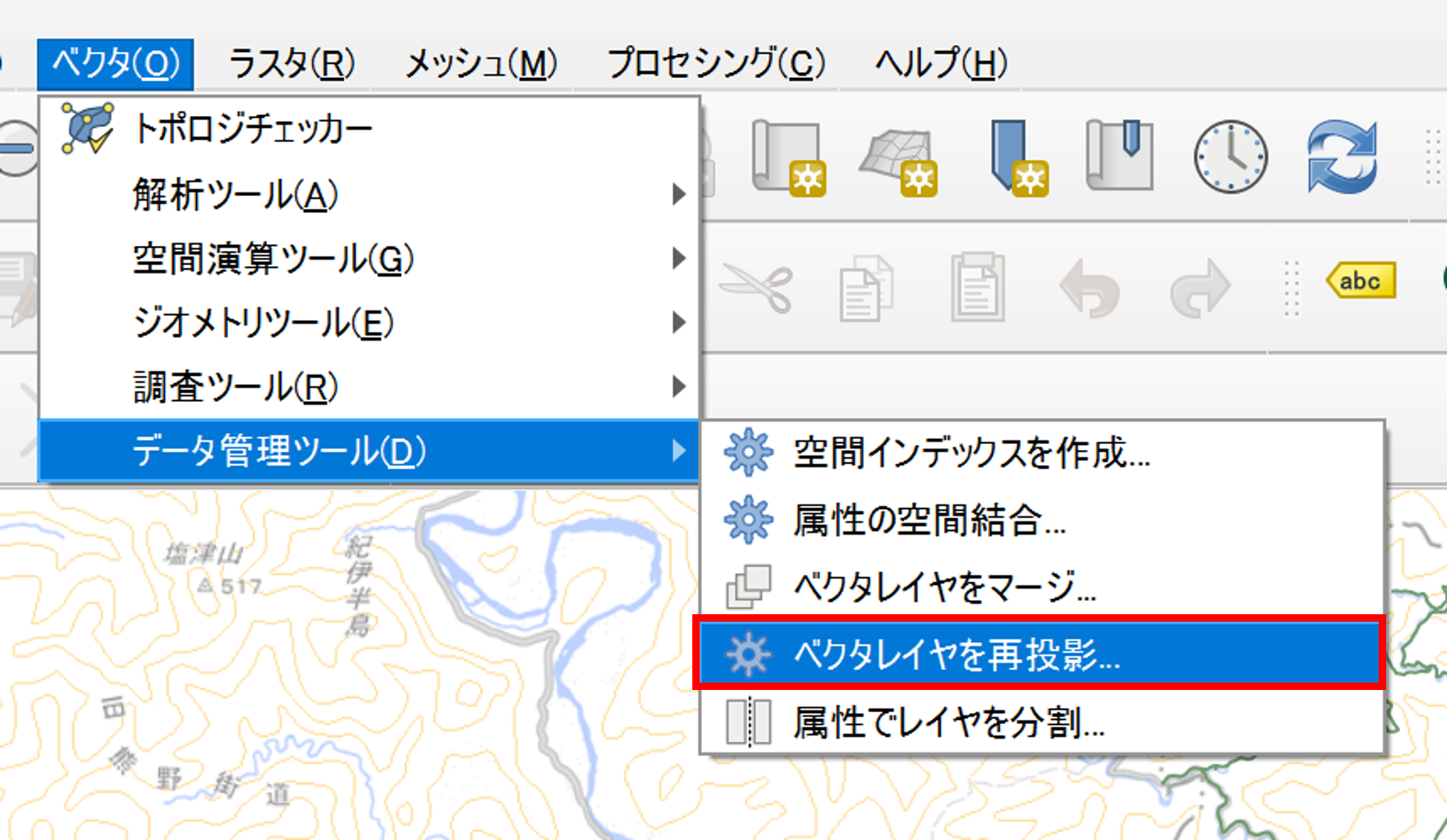Screen dimensions: 1447x840
Task: Open the プロセシング(C) menu
Action: click(x=716, y=64)
